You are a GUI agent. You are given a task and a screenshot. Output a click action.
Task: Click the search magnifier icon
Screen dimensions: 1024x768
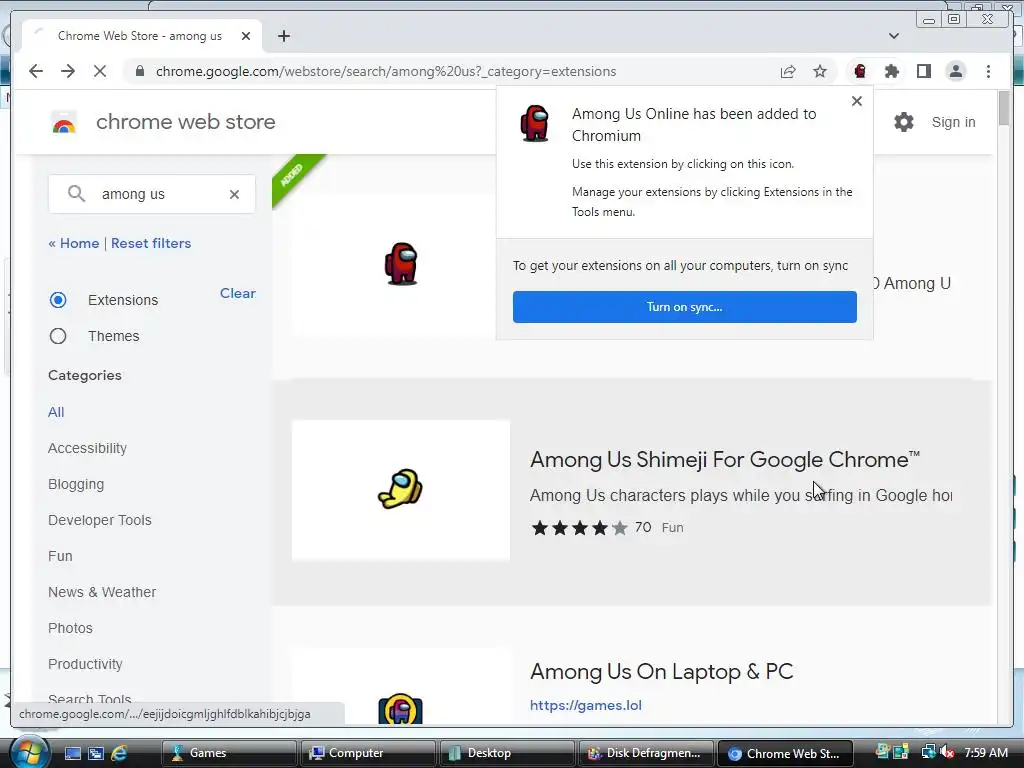click(x=76, y=194)
